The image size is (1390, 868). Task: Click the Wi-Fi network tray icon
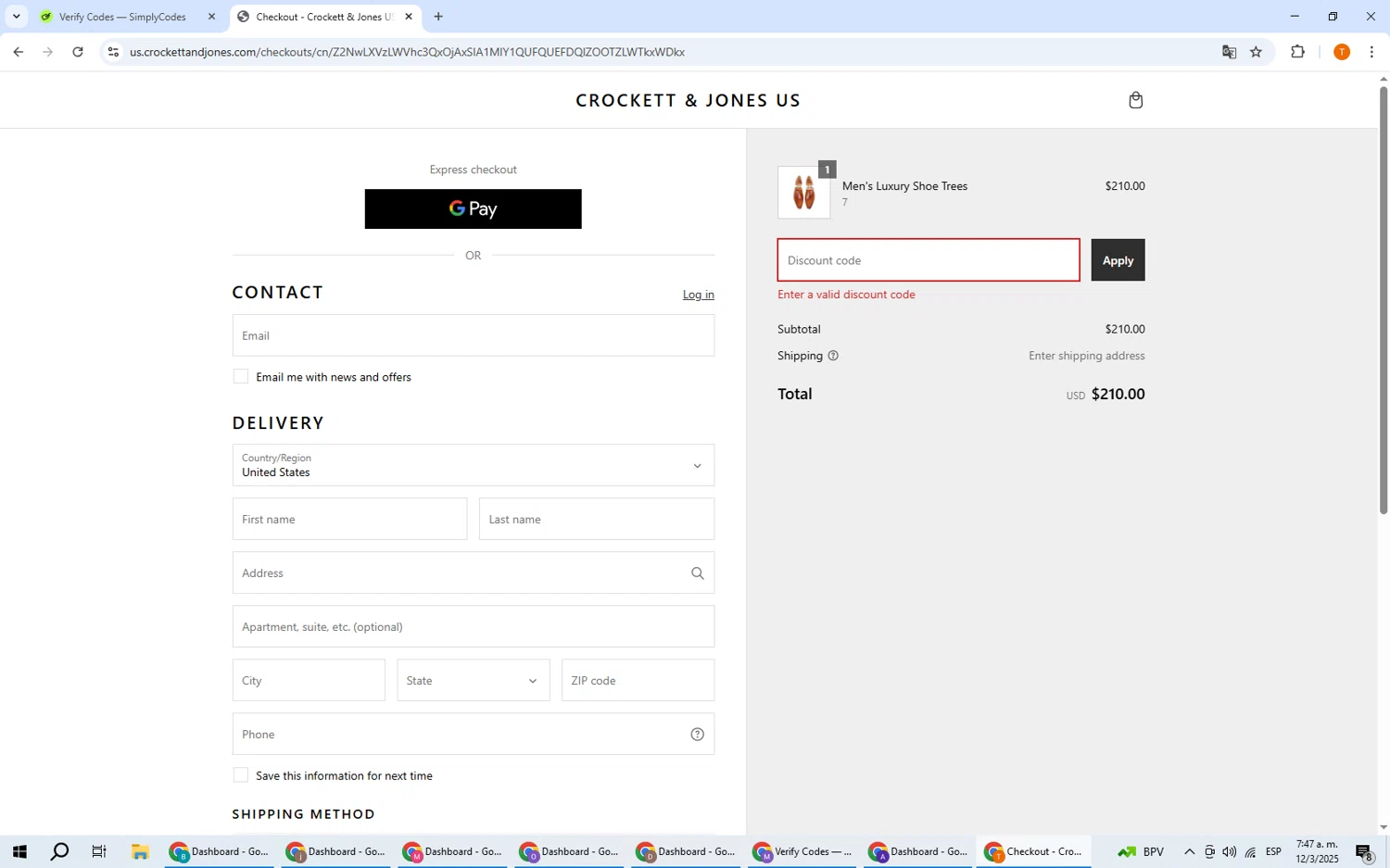tap(1250, 852)
